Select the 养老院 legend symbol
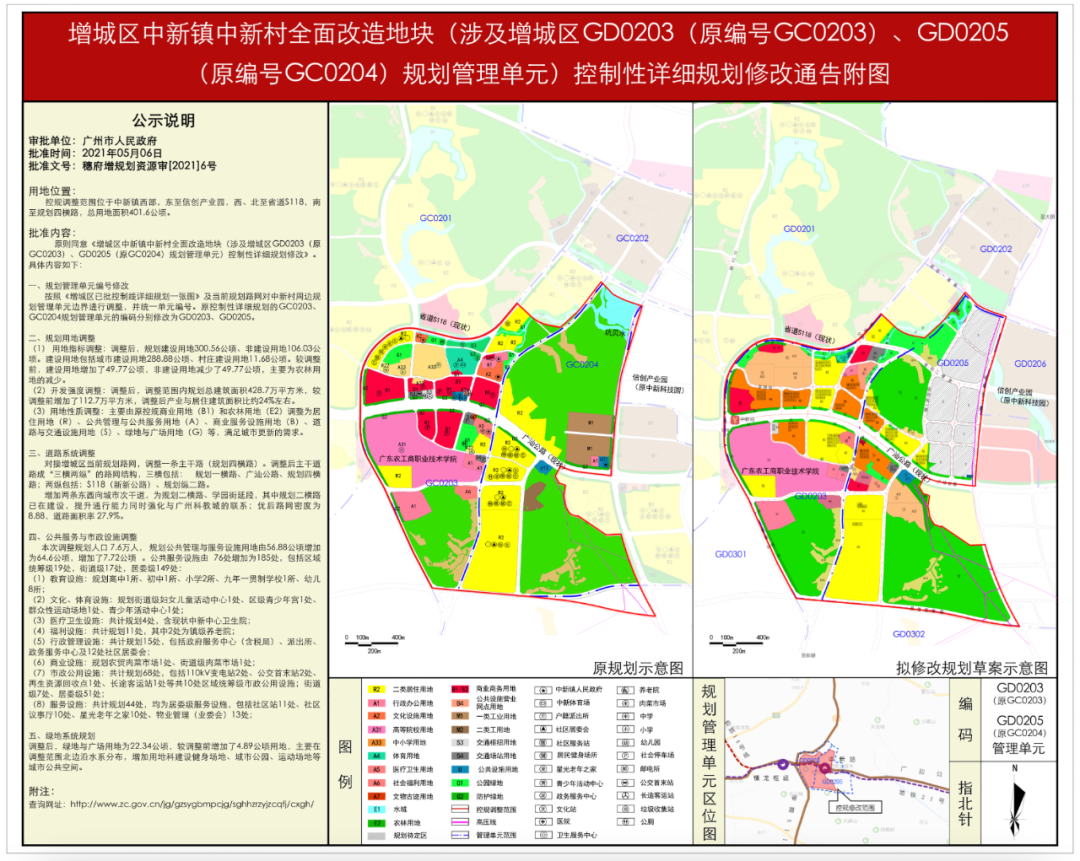The width and height of the screenshot is (1080, 861). pos(625,689)
